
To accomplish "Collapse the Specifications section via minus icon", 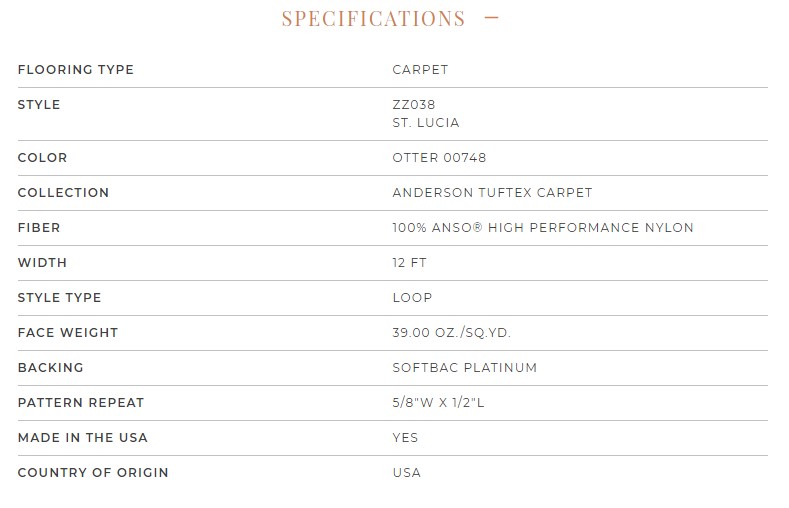I will pyautogui.click(x=491, y=18).
